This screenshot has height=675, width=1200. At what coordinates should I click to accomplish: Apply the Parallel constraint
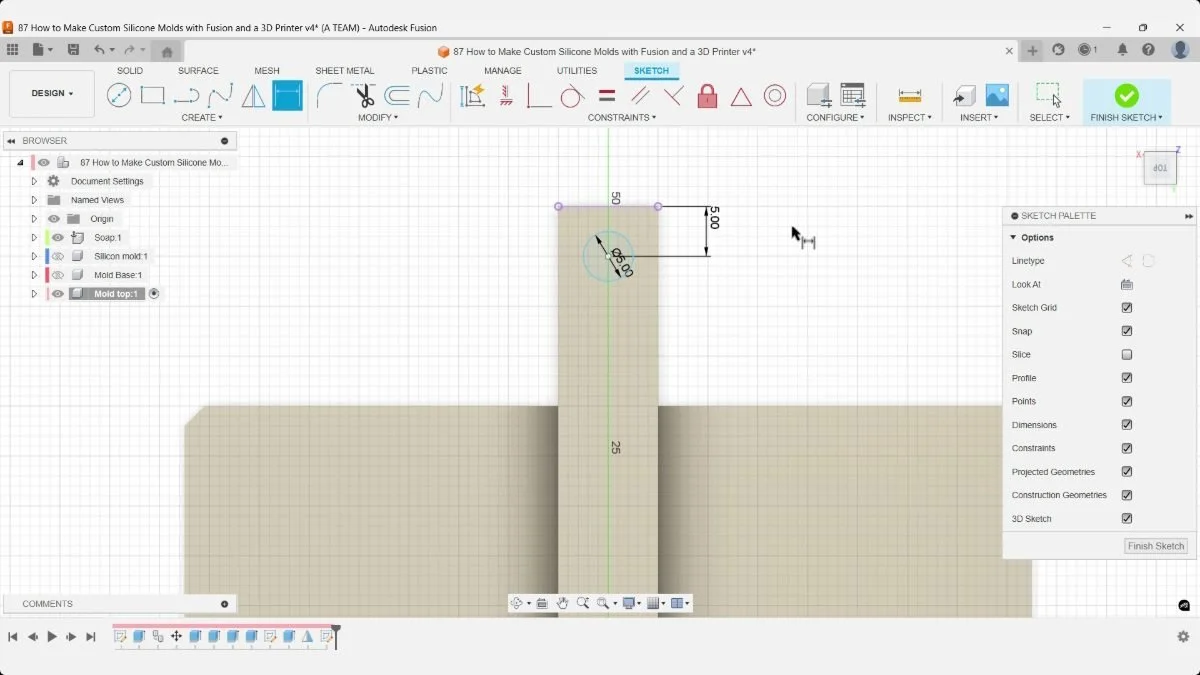pyautogui.click(x=641, y=95)
